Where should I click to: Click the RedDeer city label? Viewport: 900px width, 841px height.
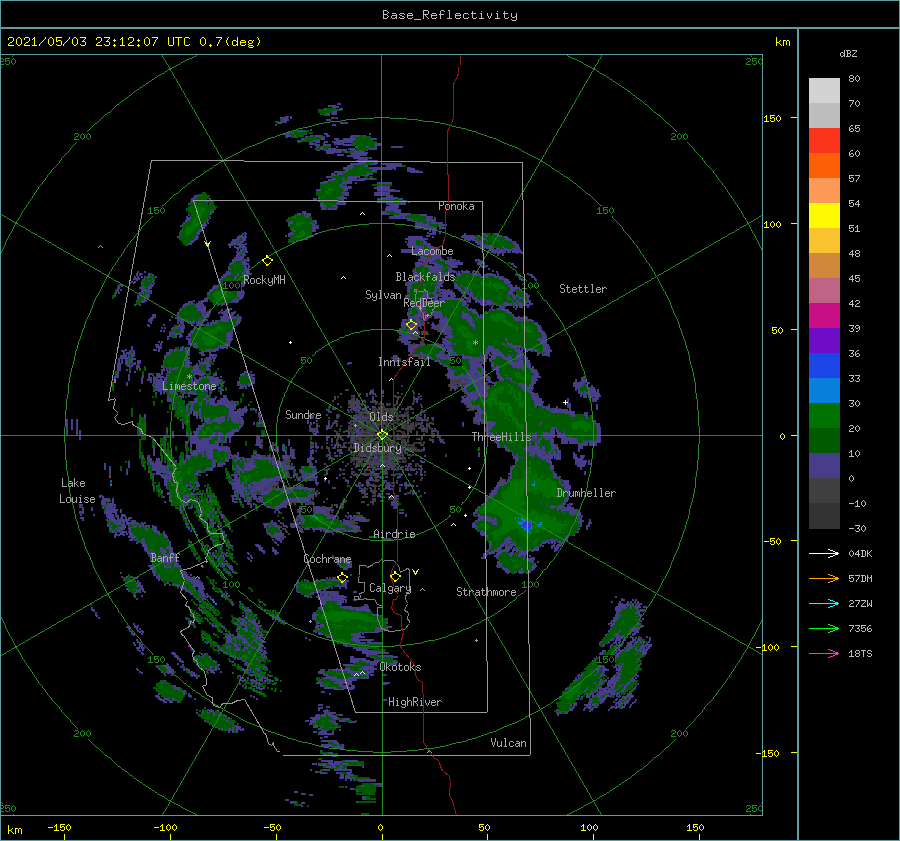pos(424,303)
